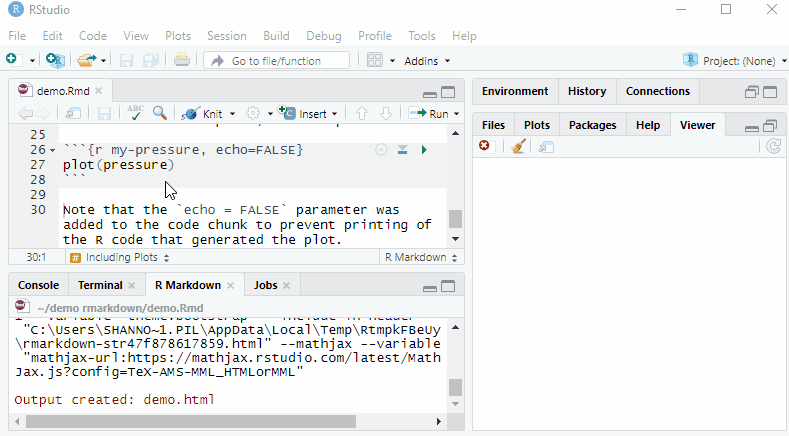Run all chunks above the my-pressure chunk

pyautogui.click(x=403, y=150)
